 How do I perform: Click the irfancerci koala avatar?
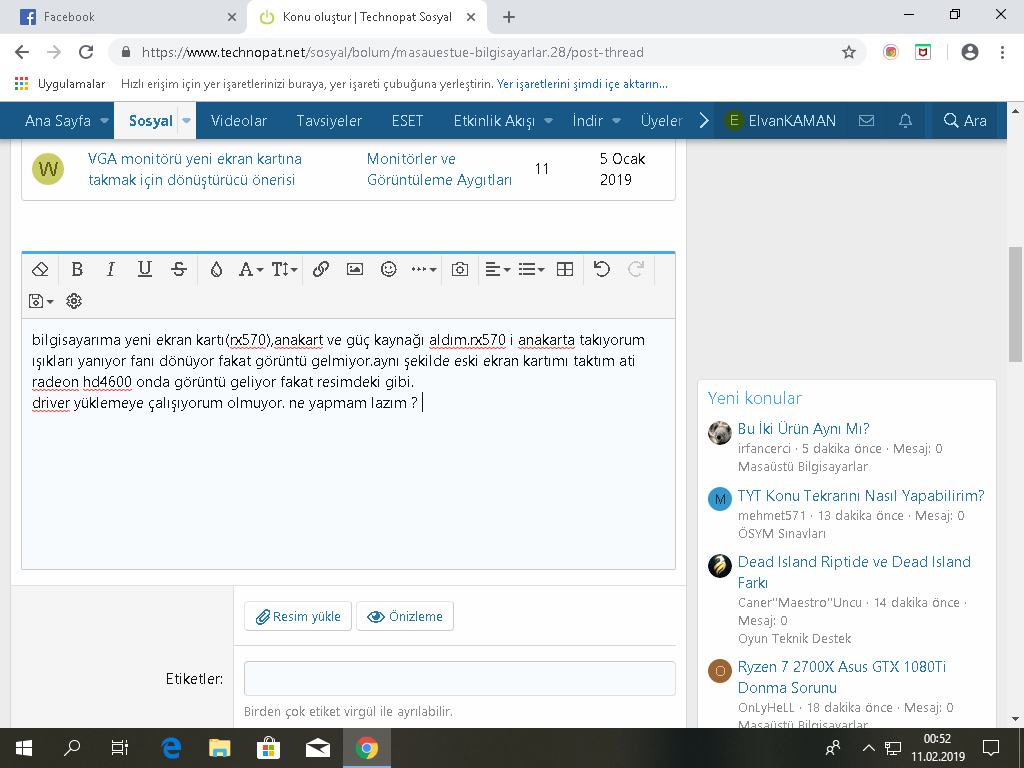720,433
